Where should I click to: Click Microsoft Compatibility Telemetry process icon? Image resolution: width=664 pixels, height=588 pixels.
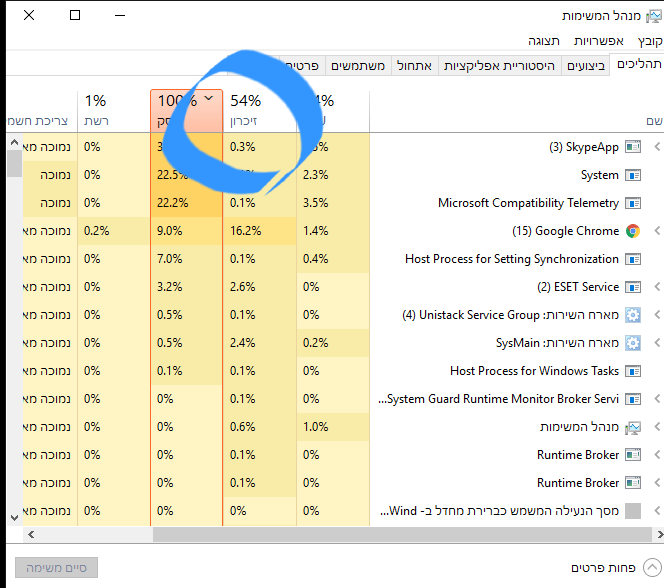click(633, 203)
